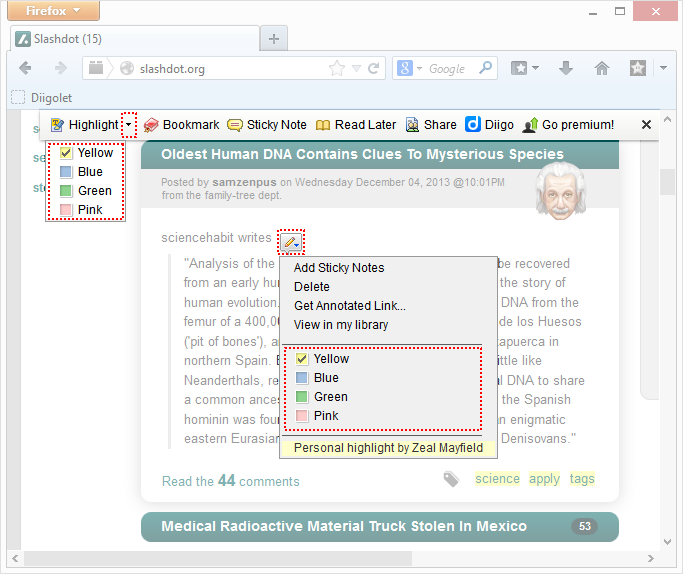Click the Sticky Note icon
Image resolution: width=683 pixels, height=574 pixels.
pos(235,125)
